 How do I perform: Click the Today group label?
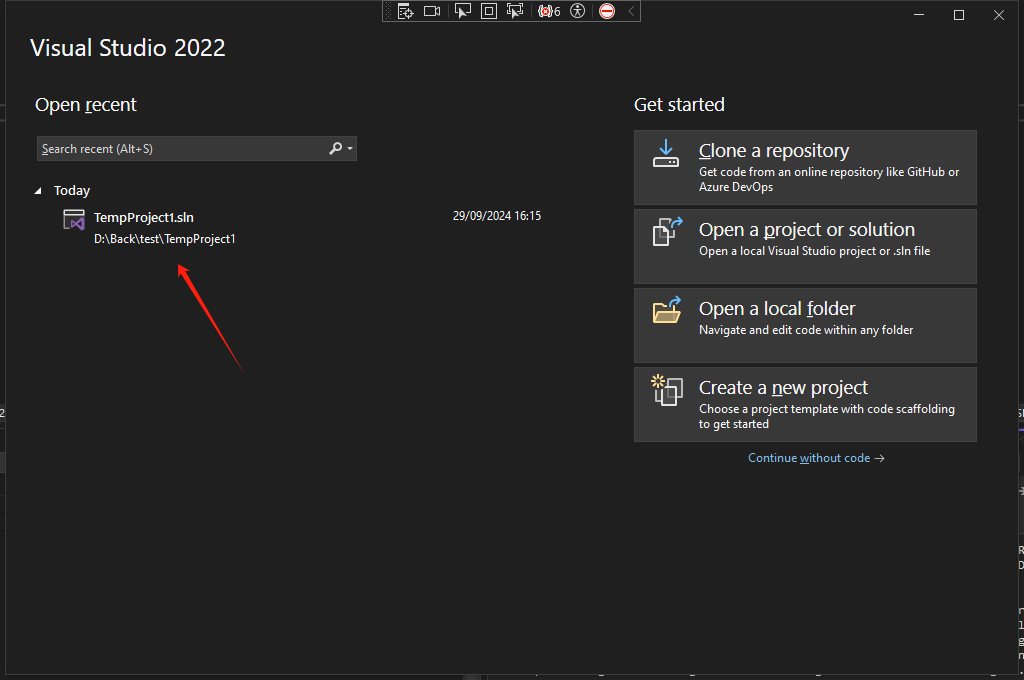(72, 191)
